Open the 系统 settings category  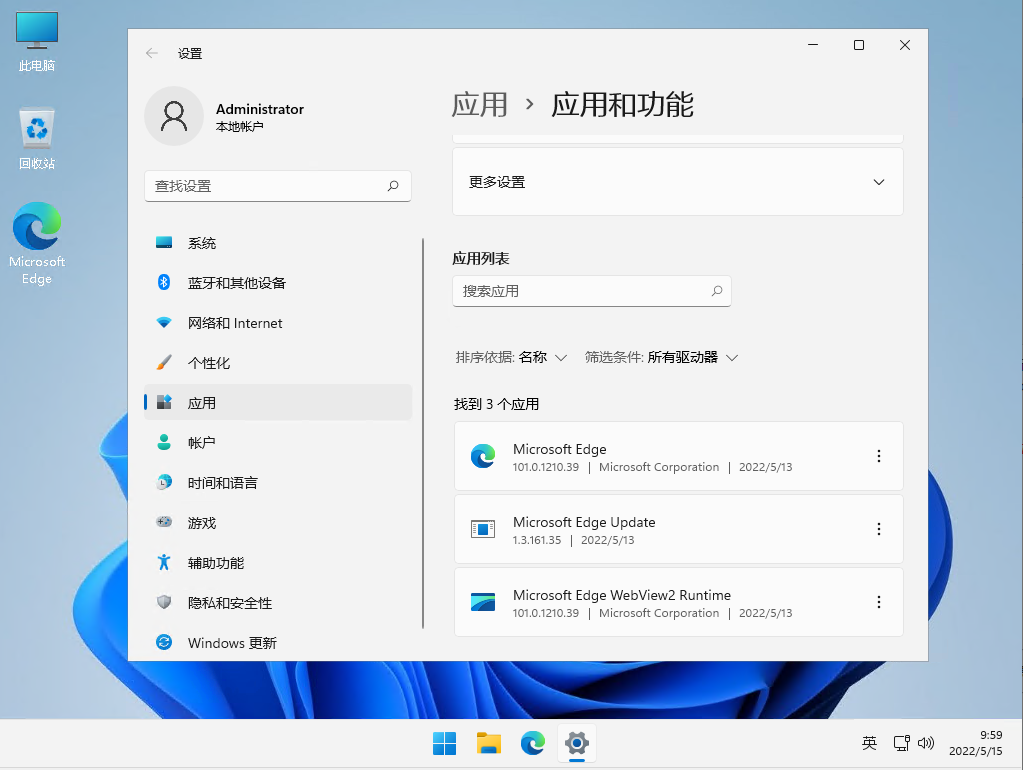[278, 243]
